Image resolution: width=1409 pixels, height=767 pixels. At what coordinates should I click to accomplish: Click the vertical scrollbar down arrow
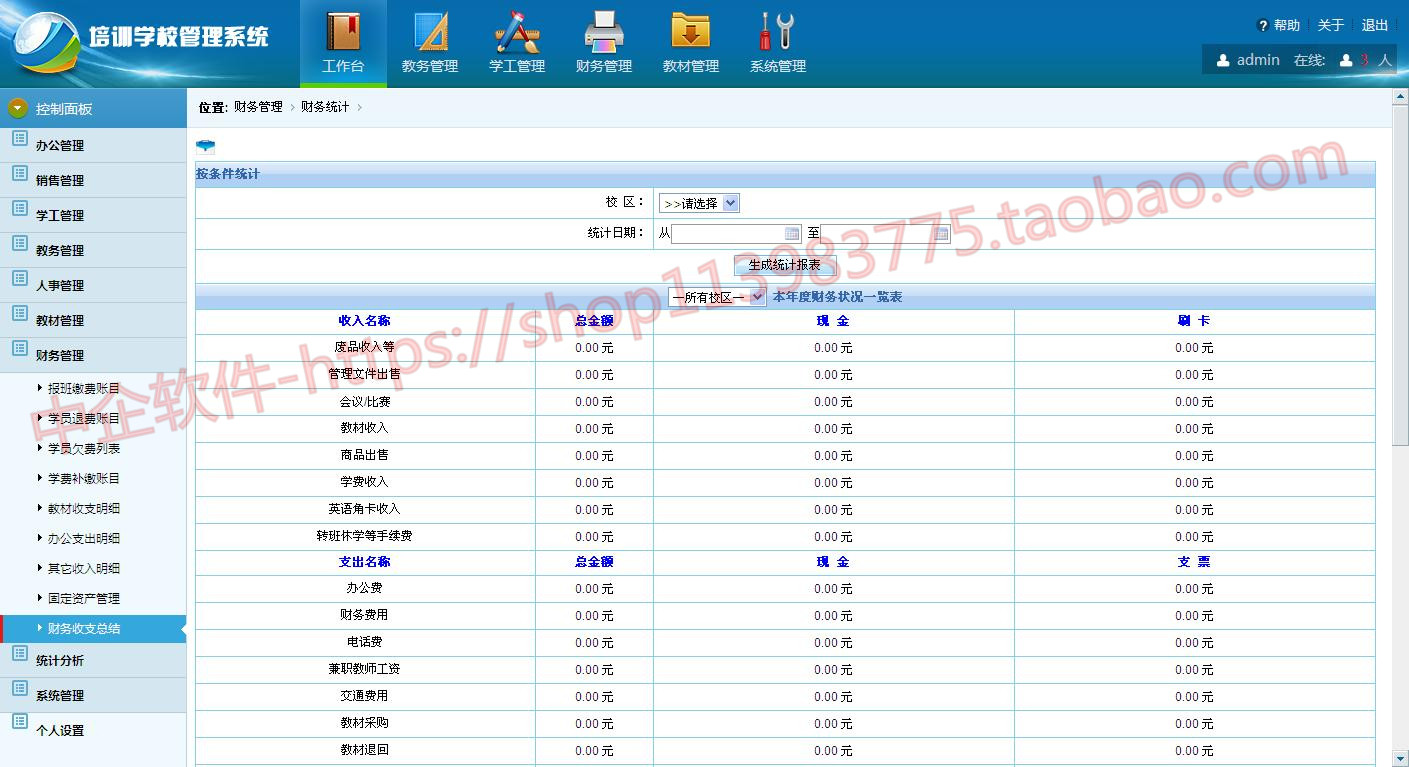click(1400, 759)
